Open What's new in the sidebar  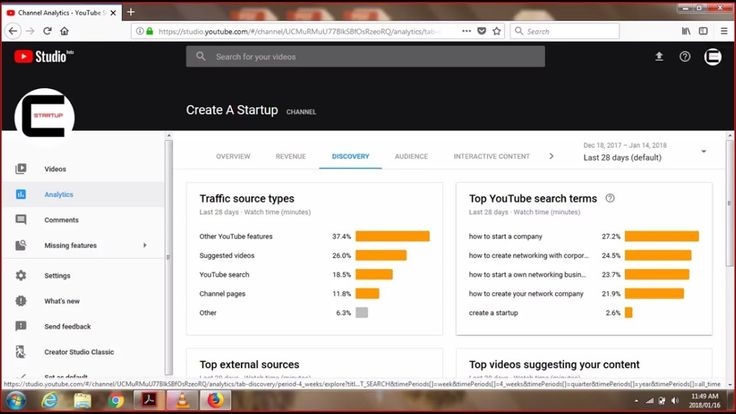(x=62, y=301)
